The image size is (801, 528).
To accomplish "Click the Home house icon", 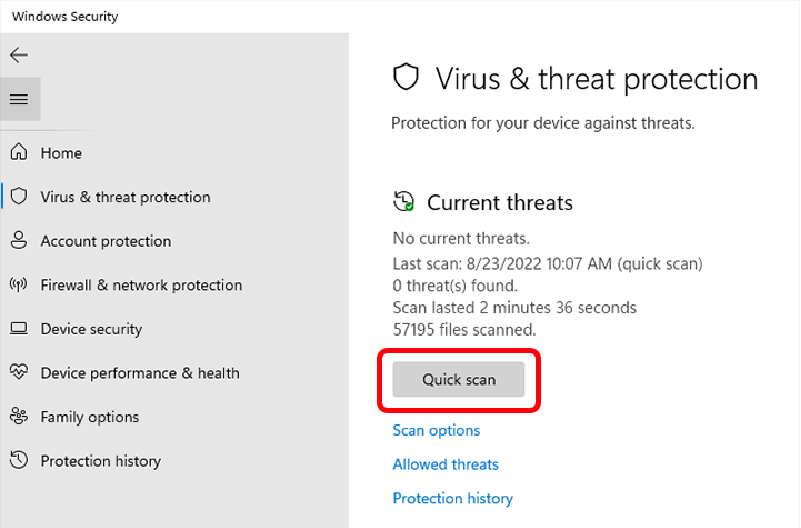I will pyautogui.click(x=19, y=153).
